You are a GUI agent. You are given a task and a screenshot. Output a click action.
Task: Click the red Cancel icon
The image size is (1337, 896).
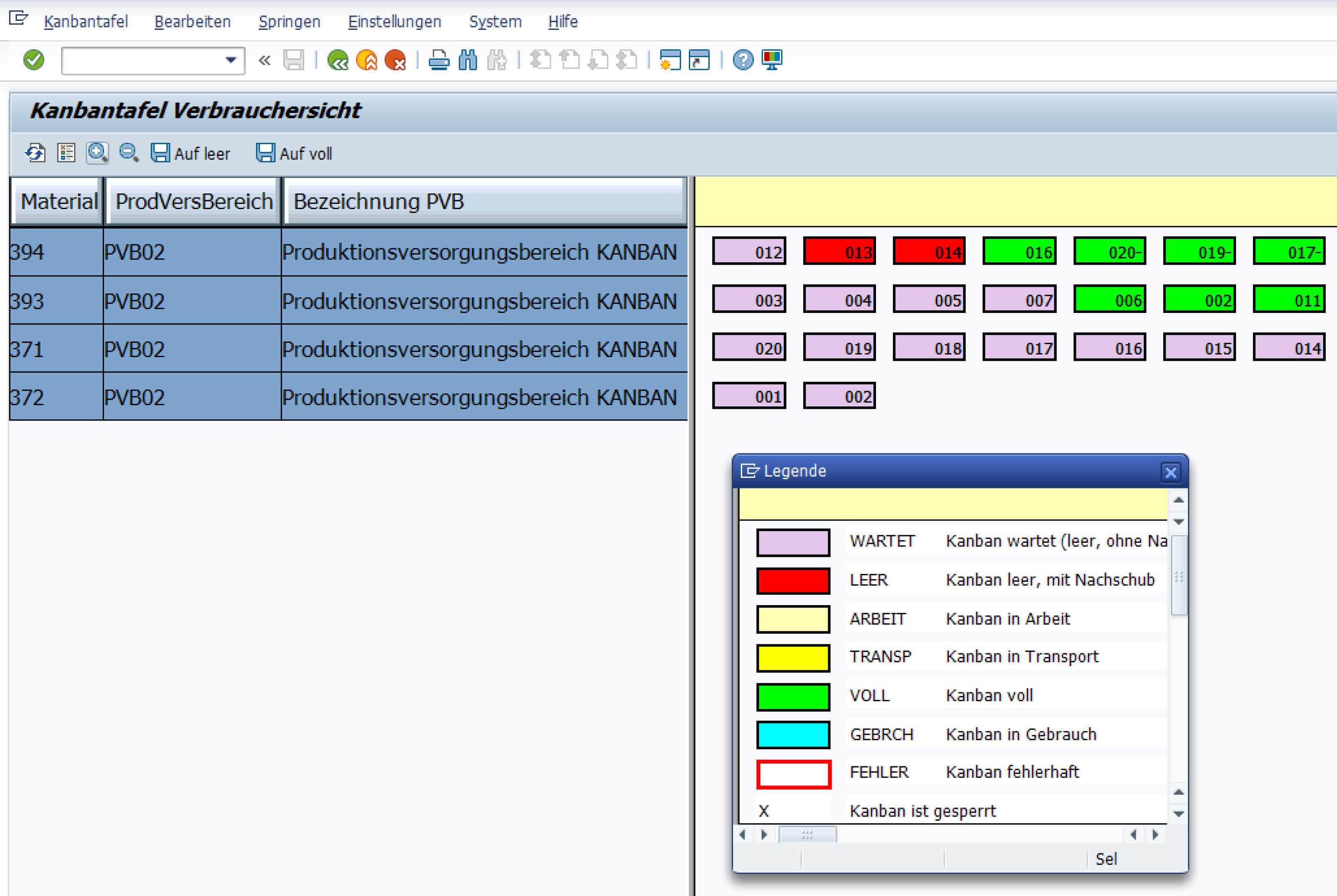[x=395, y=59]
